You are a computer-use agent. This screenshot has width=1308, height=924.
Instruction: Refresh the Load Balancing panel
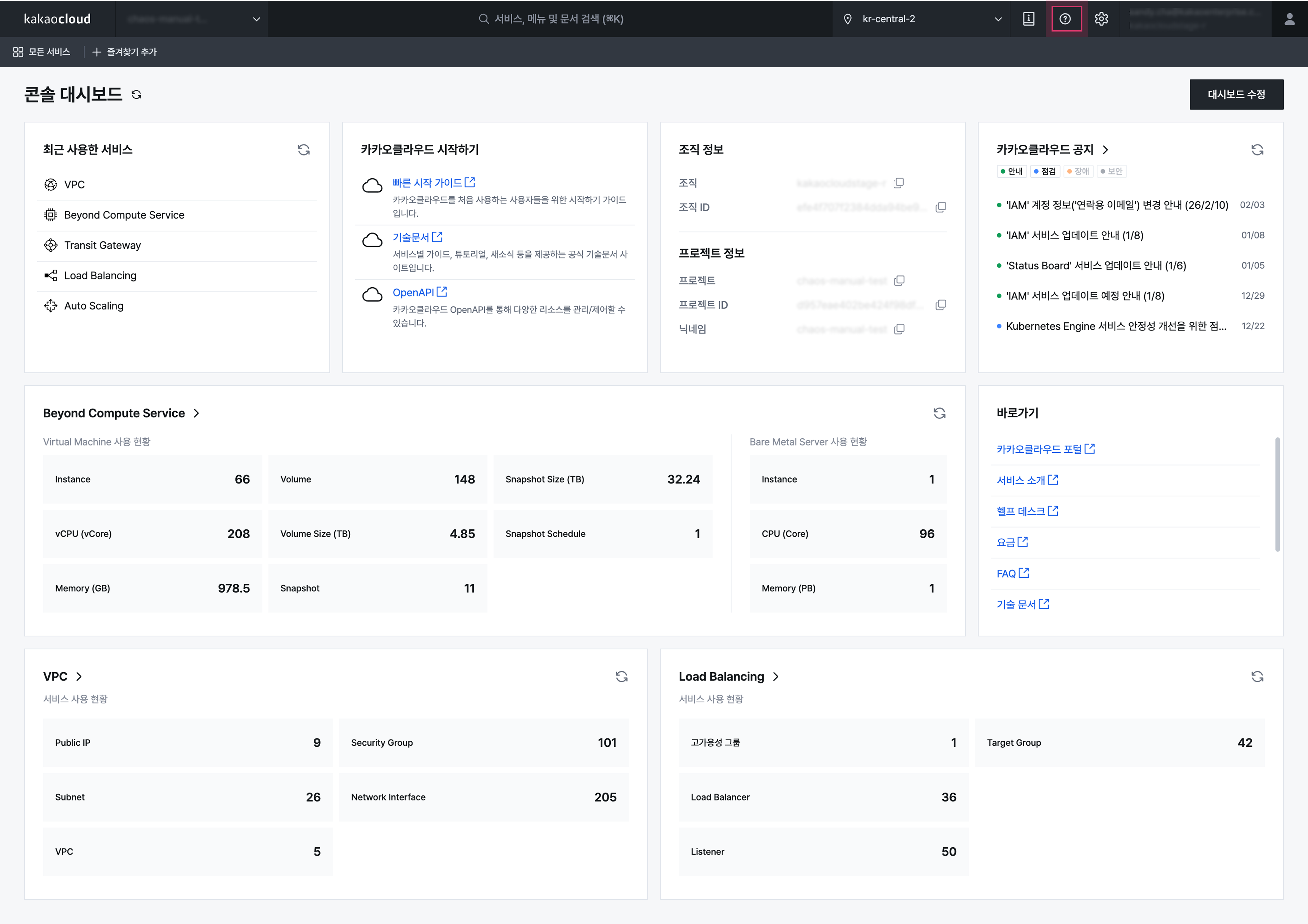[x=1257, y=676]
